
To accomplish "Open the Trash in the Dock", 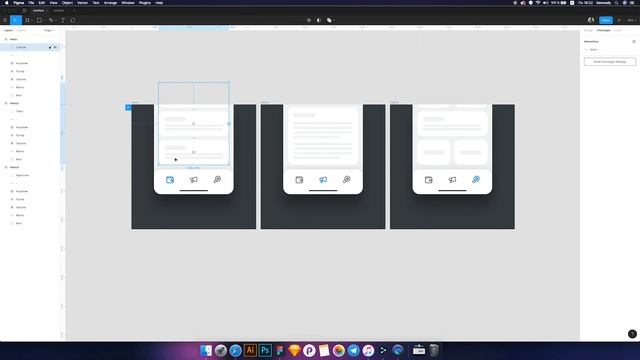I will click(x=434, y=350).
